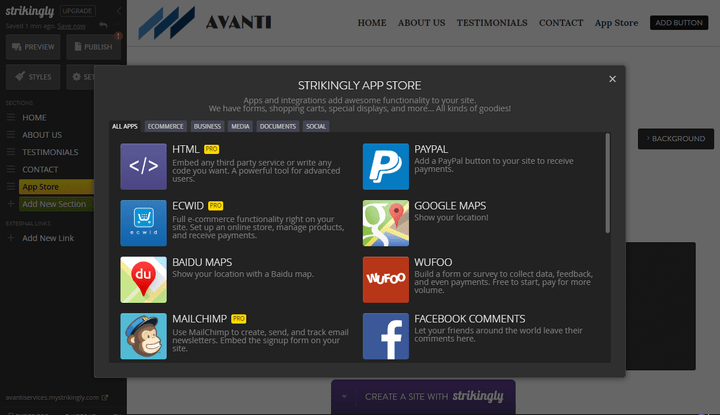
Task: Switch to the Ecommerce tab
Action: 165,126
